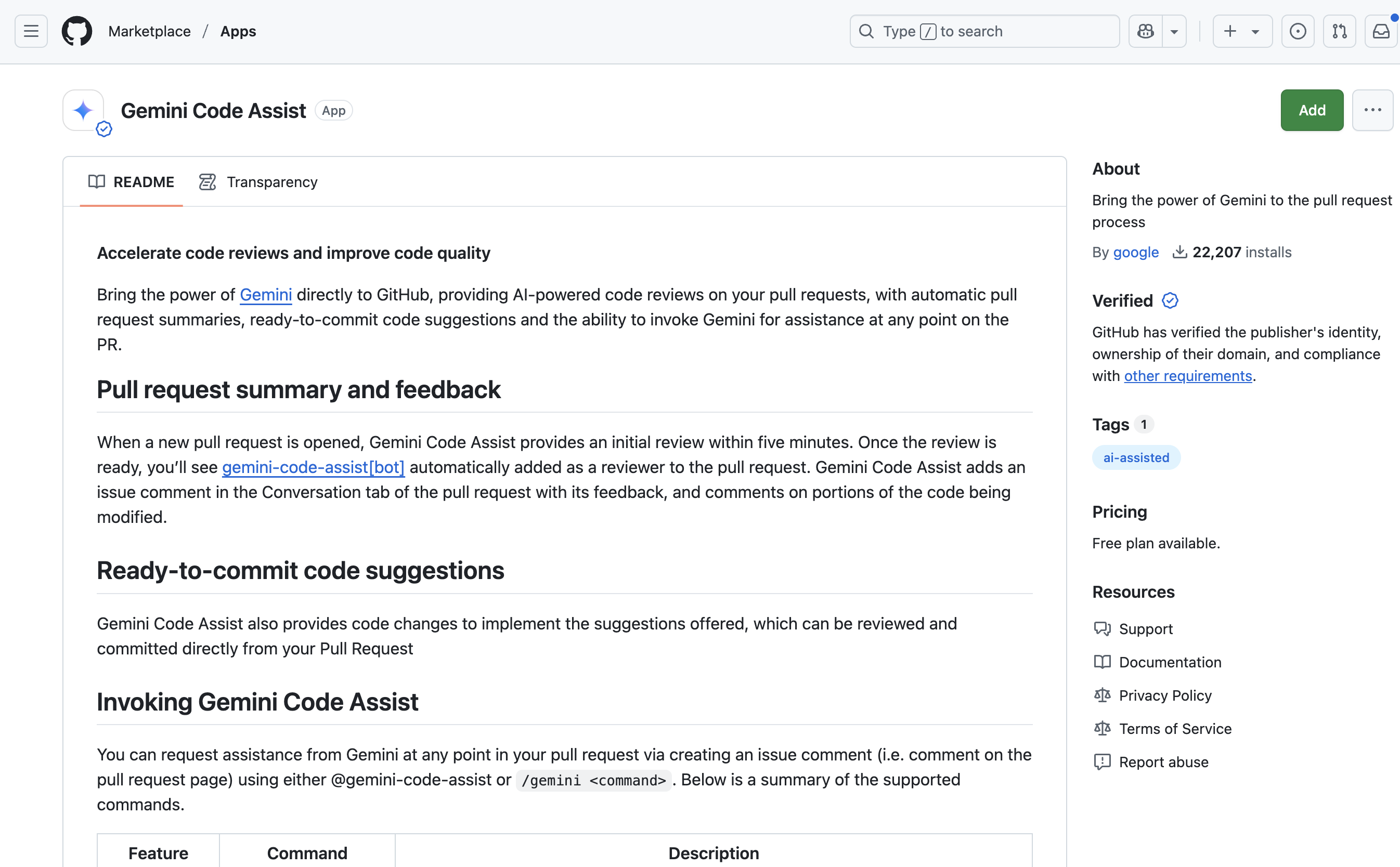This screenshot has height=867, width=1400.
Task: Focus the Type / to search field
Action: [x=984, y=32]
